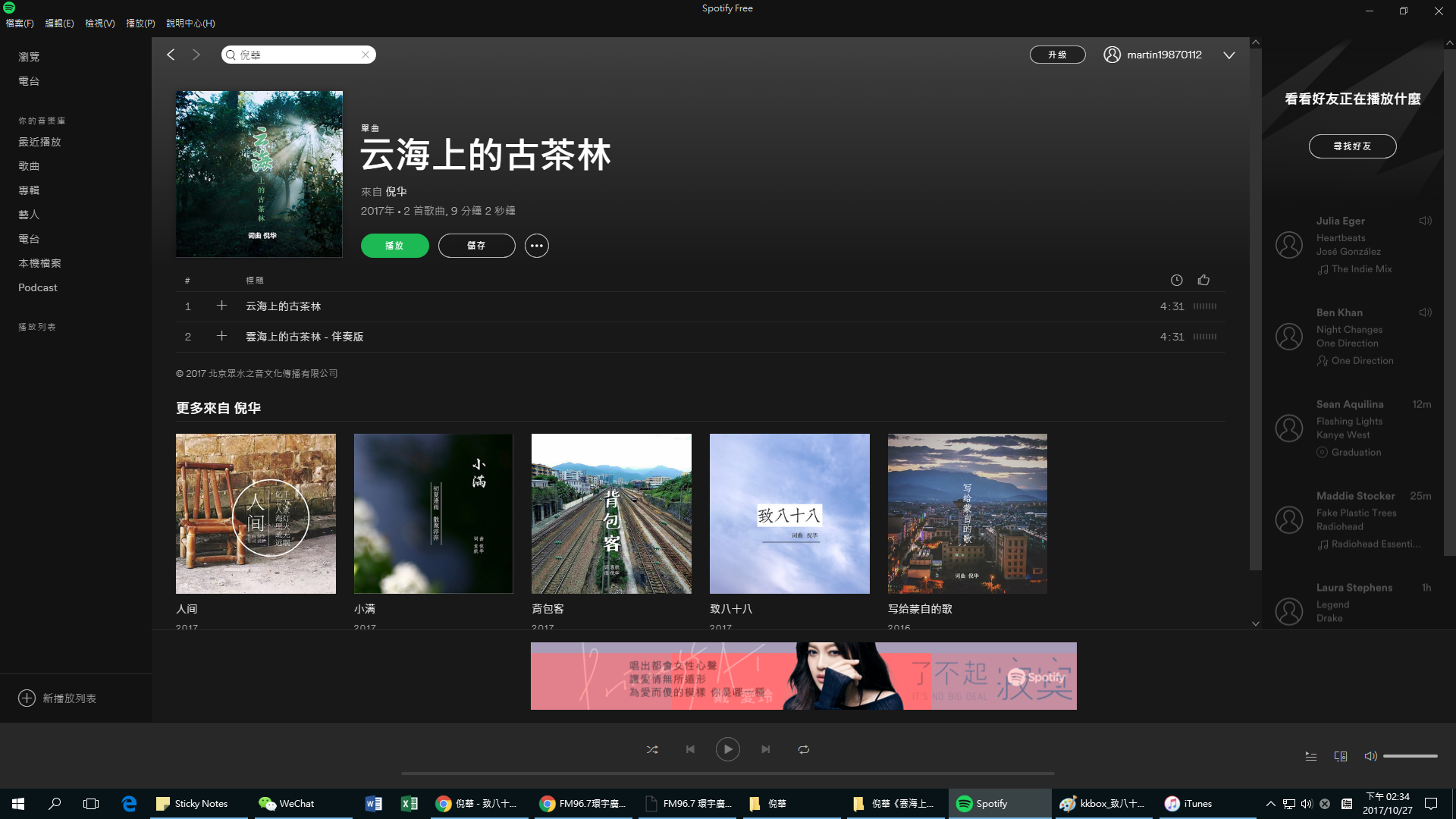Go to 瀏覽 in the sidebar
This screenshot has width=1456, height=819.
(x=29, y=57)
